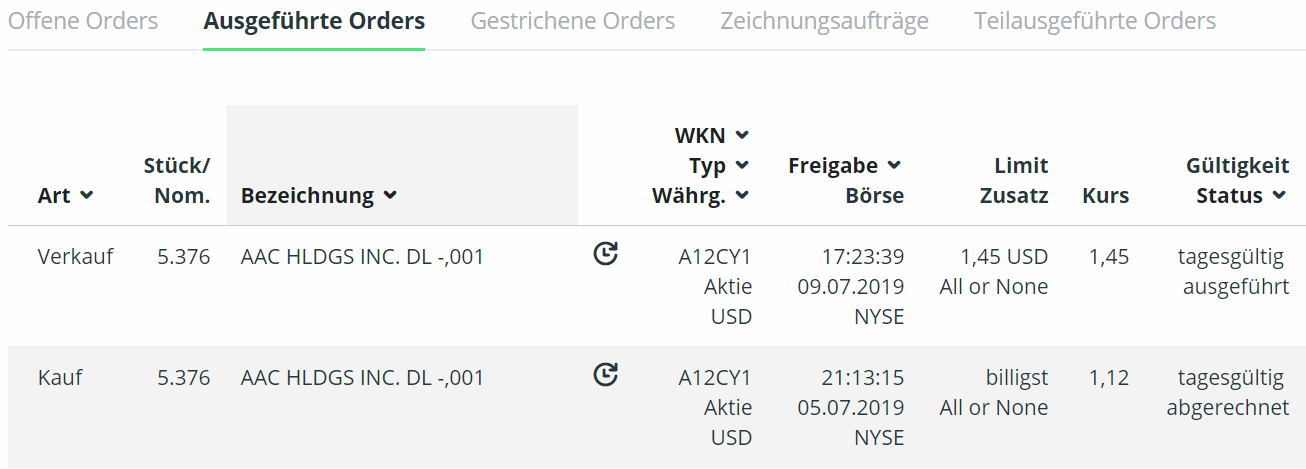Click the abgerechnet status in the Kauf row

1228,408
